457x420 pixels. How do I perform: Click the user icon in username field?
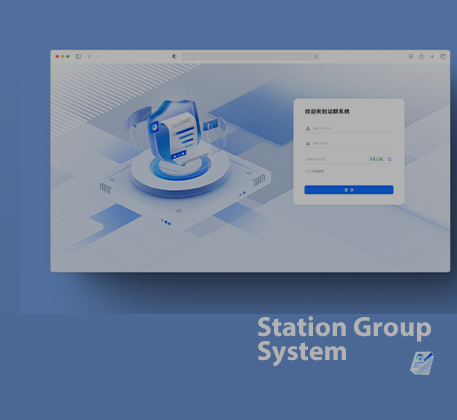[308, 128]
